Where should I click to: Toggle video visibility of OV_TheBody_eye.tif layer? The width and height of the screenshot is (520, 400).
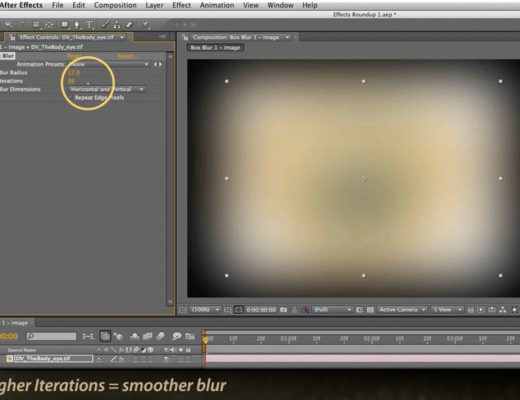click(x=166, y=359)
